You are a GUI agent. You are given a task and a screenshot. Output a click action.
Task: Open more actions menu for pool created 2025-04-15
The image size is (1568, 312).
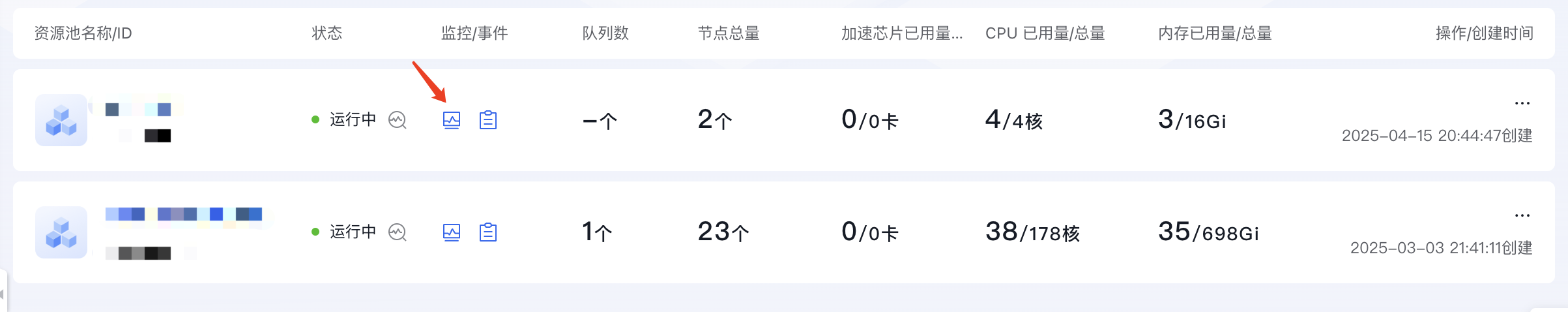click(x=1522, y=103)
